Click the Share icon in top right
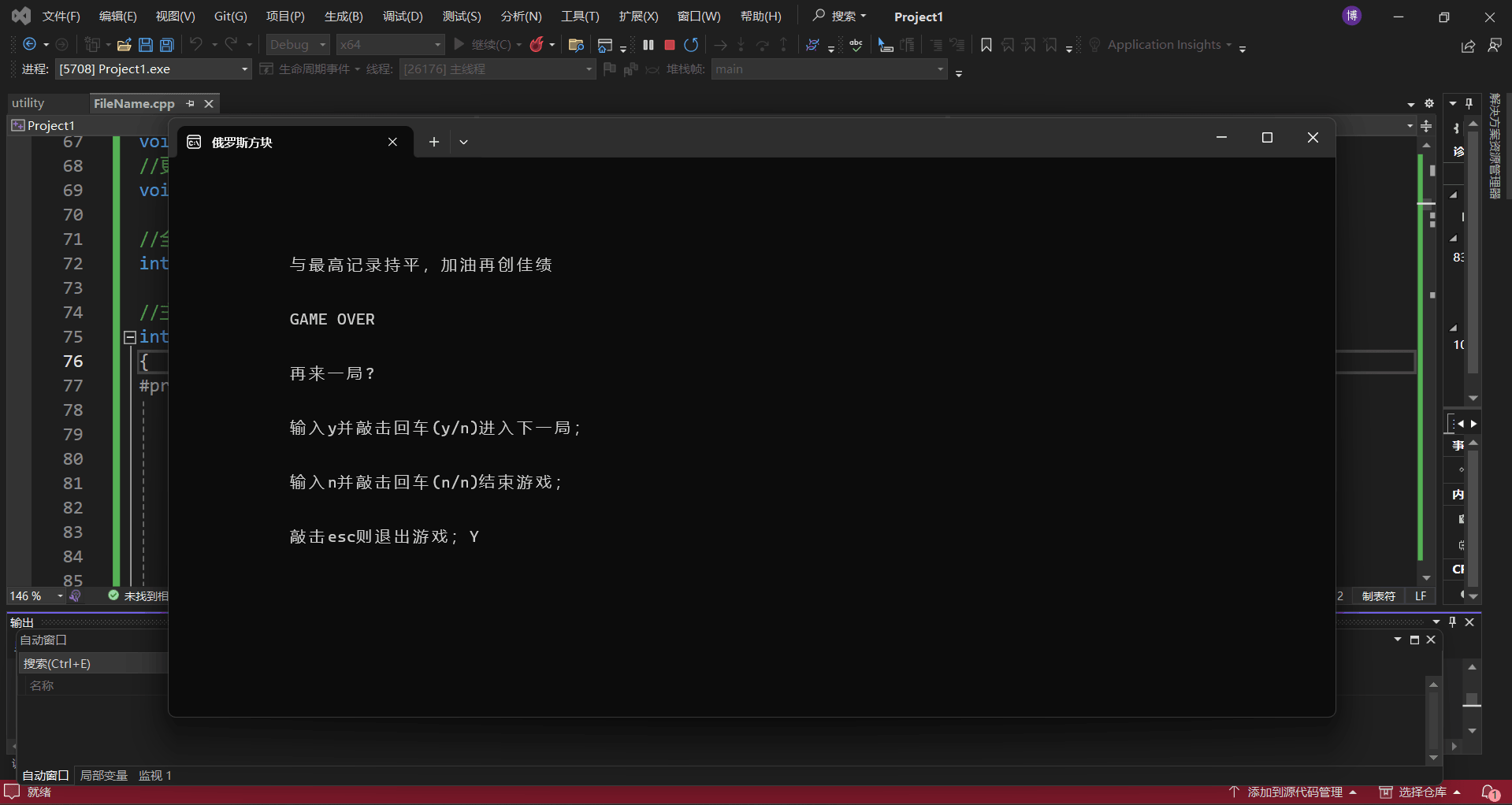This screenshot has height=805, width=1512. click(1468, 46)
